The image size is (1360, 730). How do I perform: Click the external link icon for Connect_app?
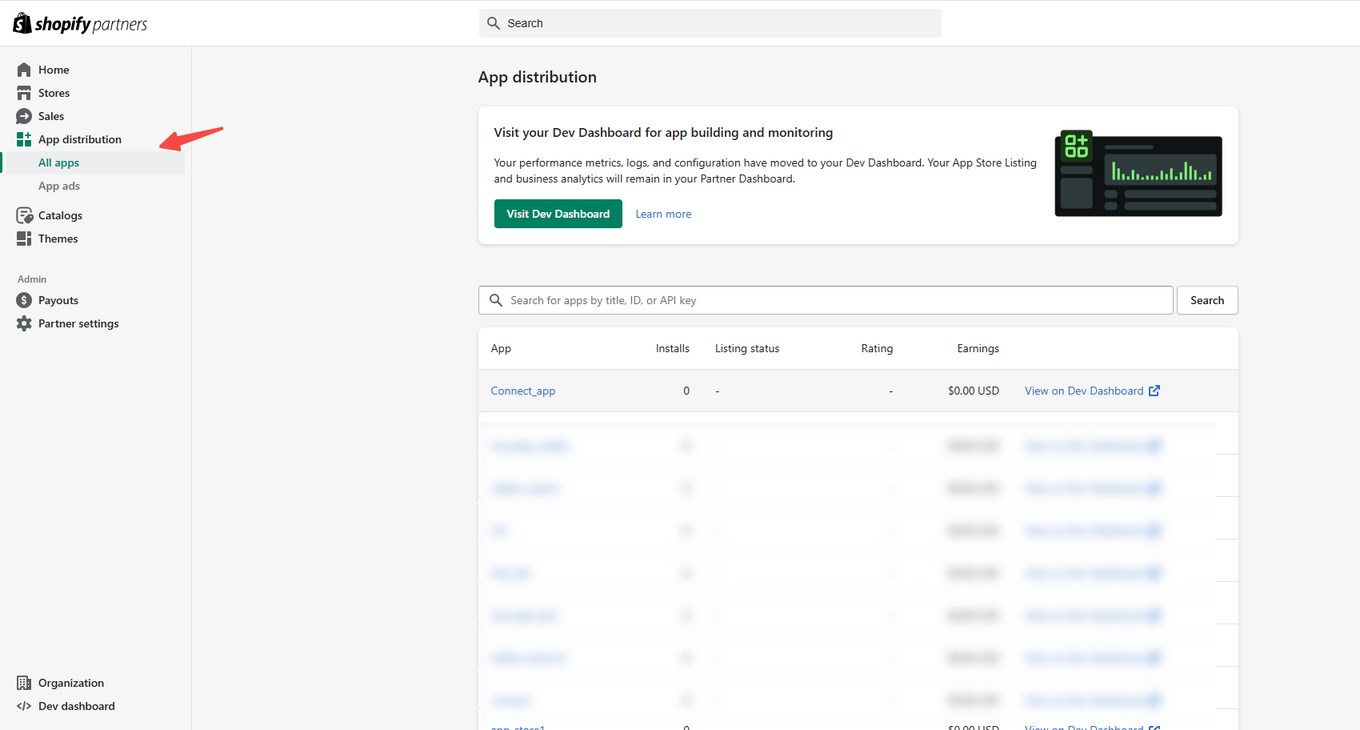(x=1154, y=391)
